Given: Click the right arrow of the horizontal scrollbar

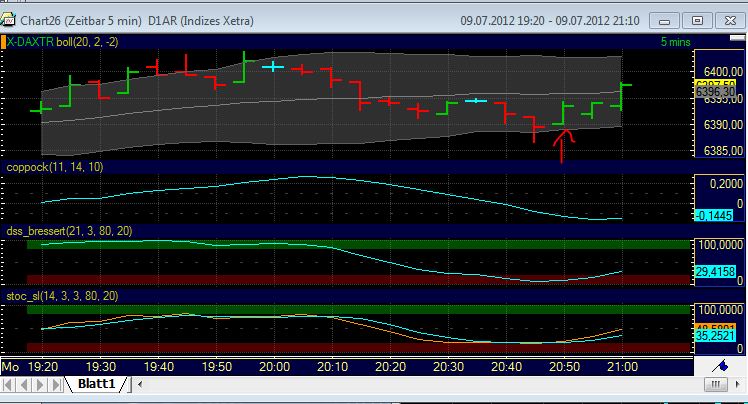Looking at the screenshot, I should pyautogui.click(x=738, y=384).
